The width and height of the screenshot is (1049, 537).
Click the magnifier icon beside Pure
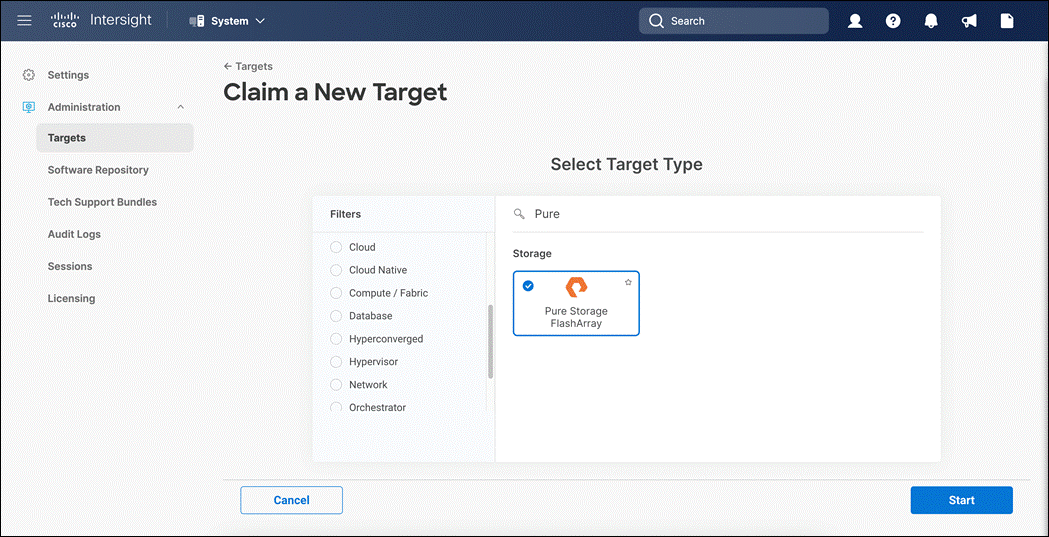click(518, 214)
